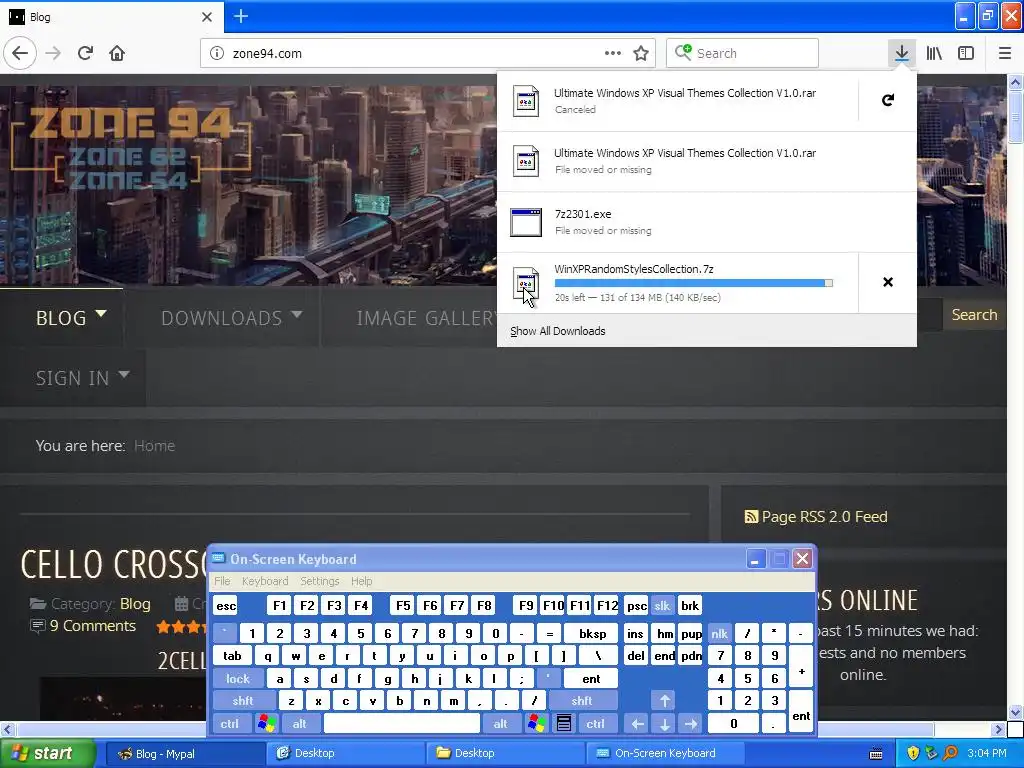Switch to On-Screen Keyboard taskbar item
1024x768 pixels.
click(x=665, y=754)
